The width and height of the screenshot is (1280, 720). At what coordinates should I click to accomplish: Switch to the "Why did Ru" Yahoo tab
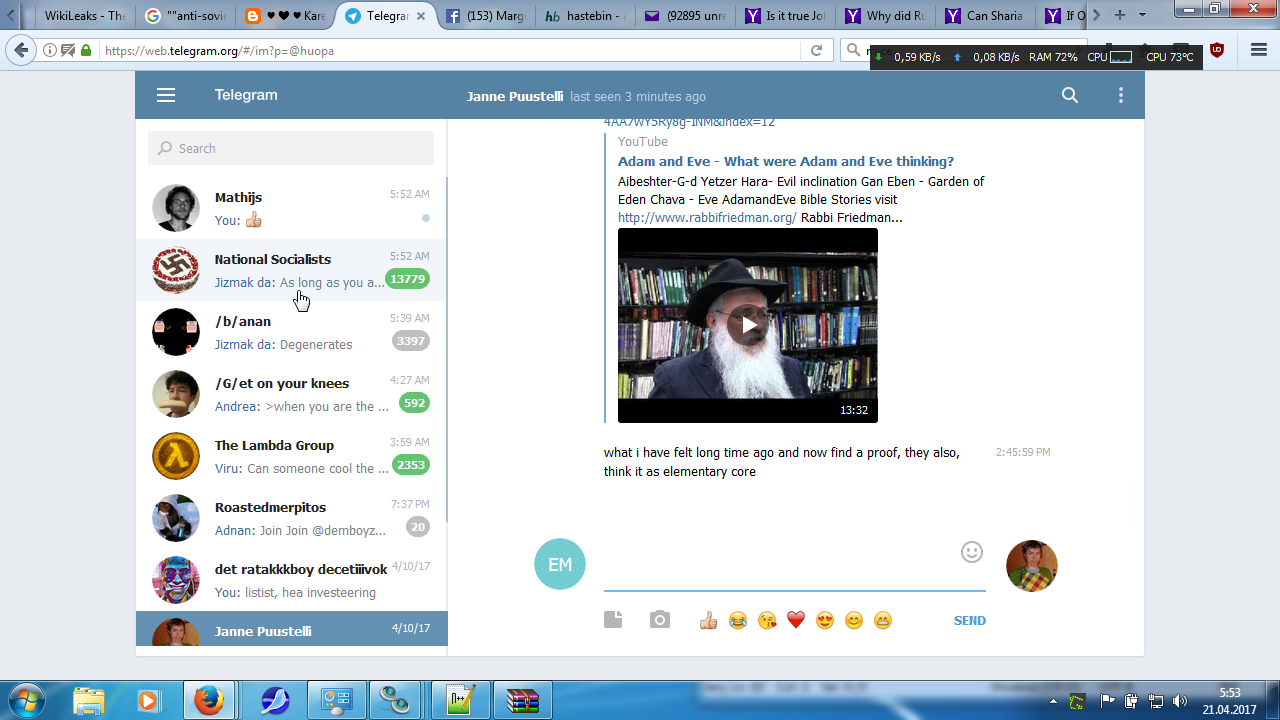(888, 16)
